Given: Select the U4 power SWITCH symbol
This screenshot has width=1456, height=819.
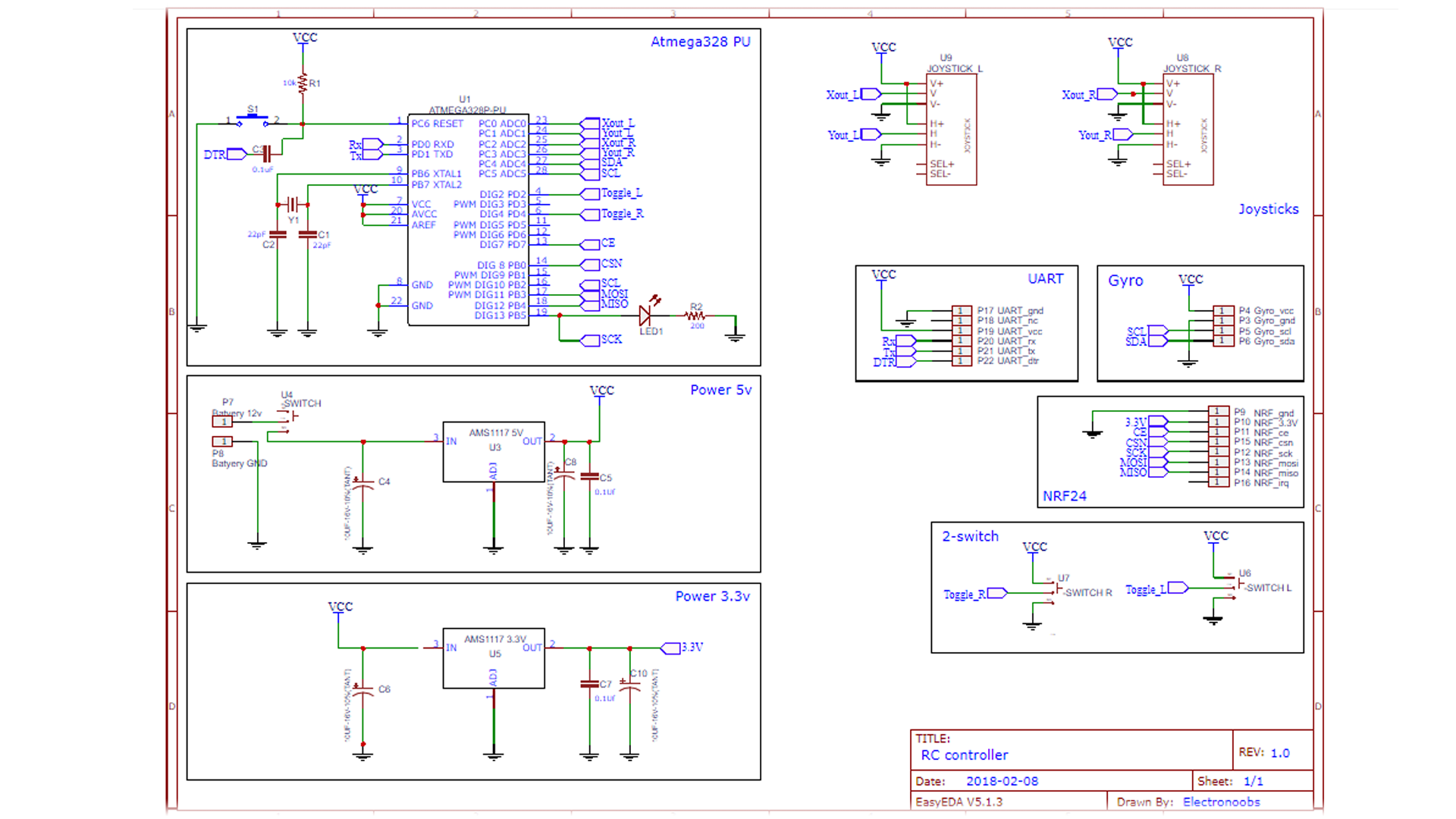Looking at the screenshot, I should [x=287, y=421].
